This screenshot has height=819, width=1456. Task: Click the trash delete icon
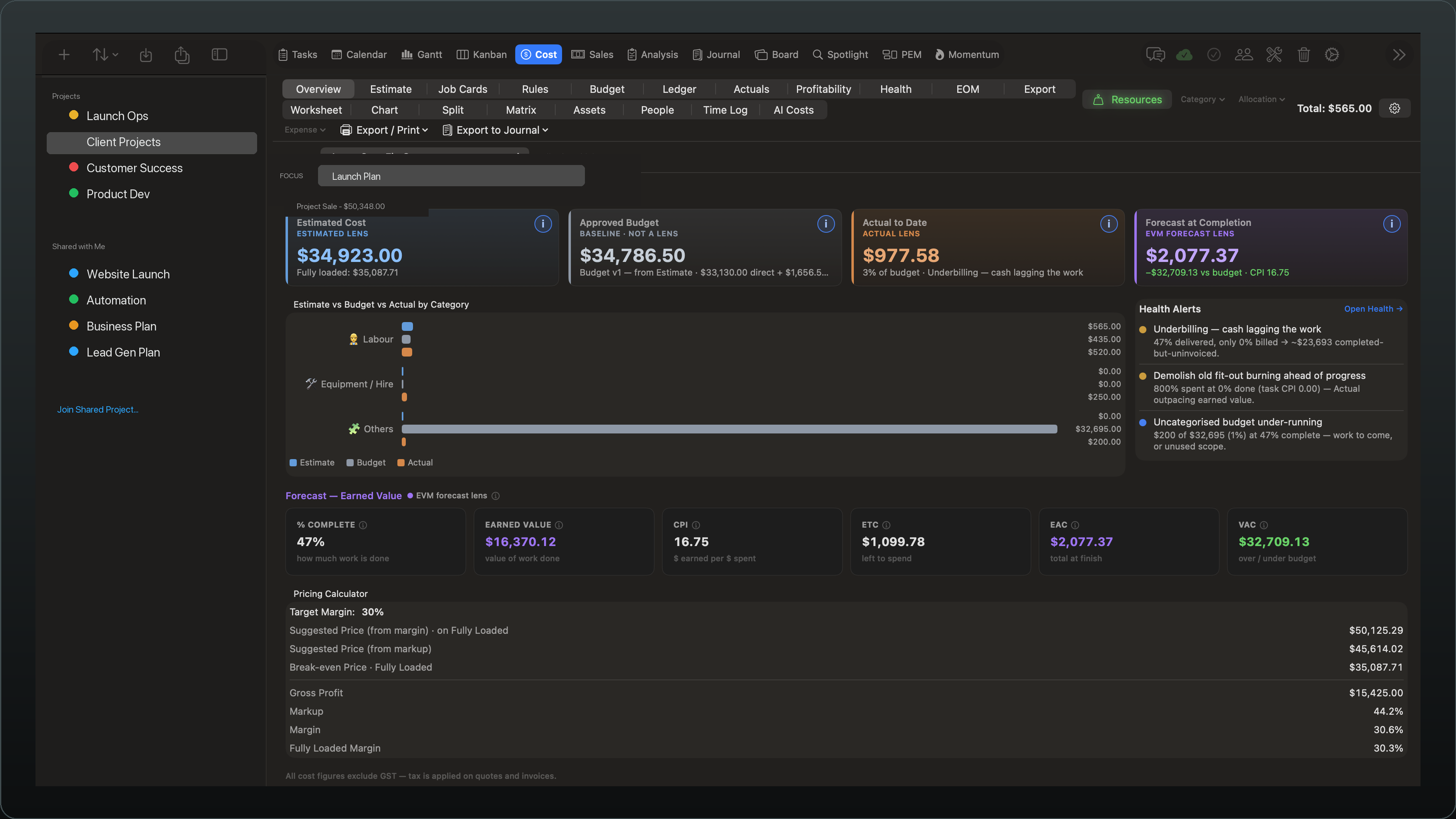pos(1304,54)
